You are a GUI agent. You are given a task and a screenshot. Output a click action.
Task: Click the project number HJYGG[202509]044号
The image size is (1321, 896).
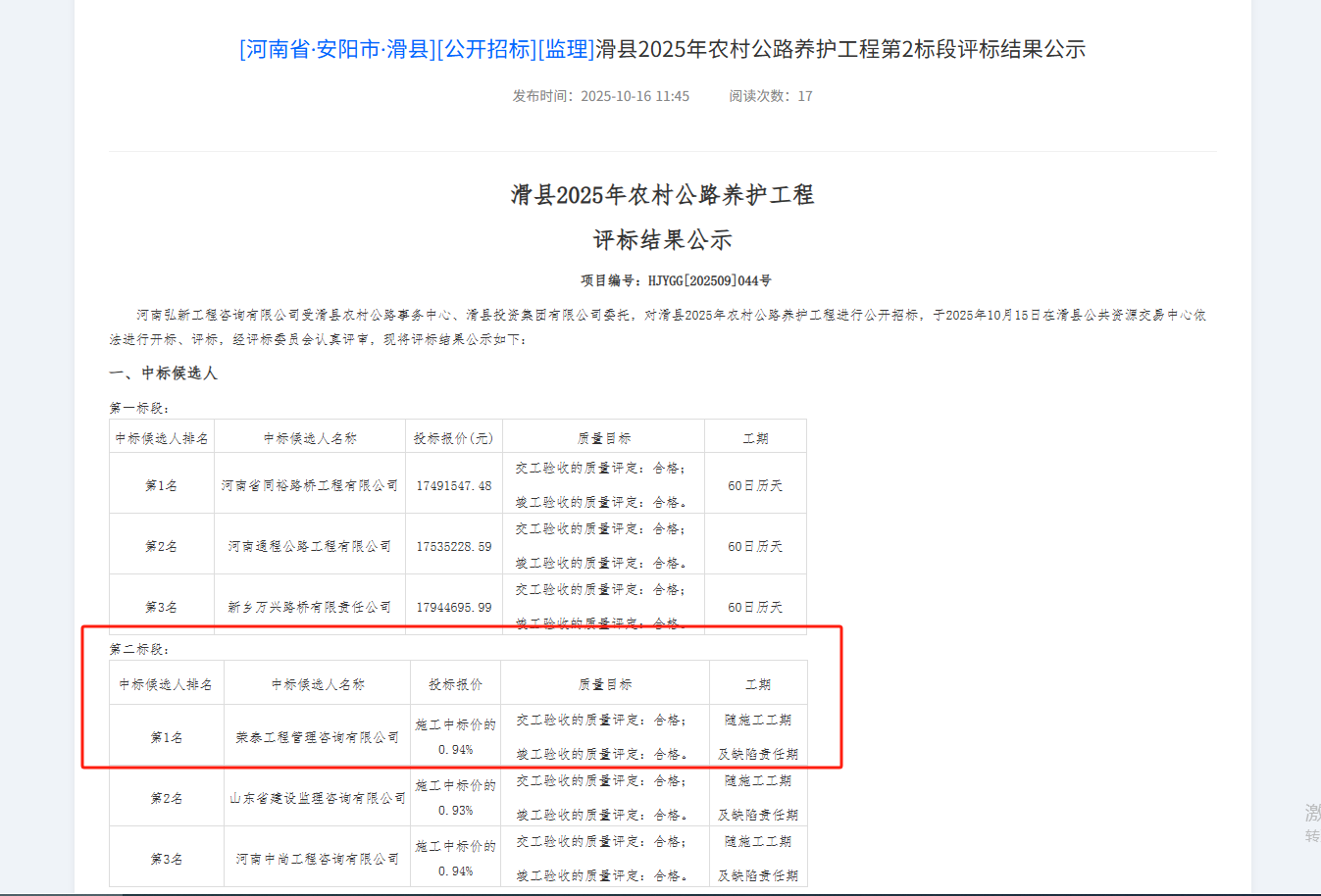pos(709,280)
